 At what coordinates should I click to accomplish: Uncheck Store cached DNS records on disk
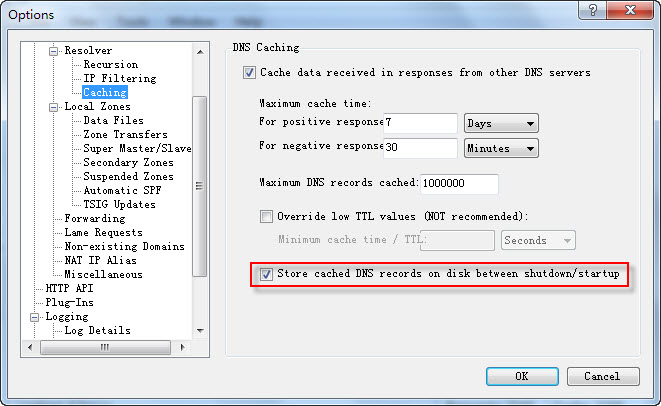tap(266, 274)
